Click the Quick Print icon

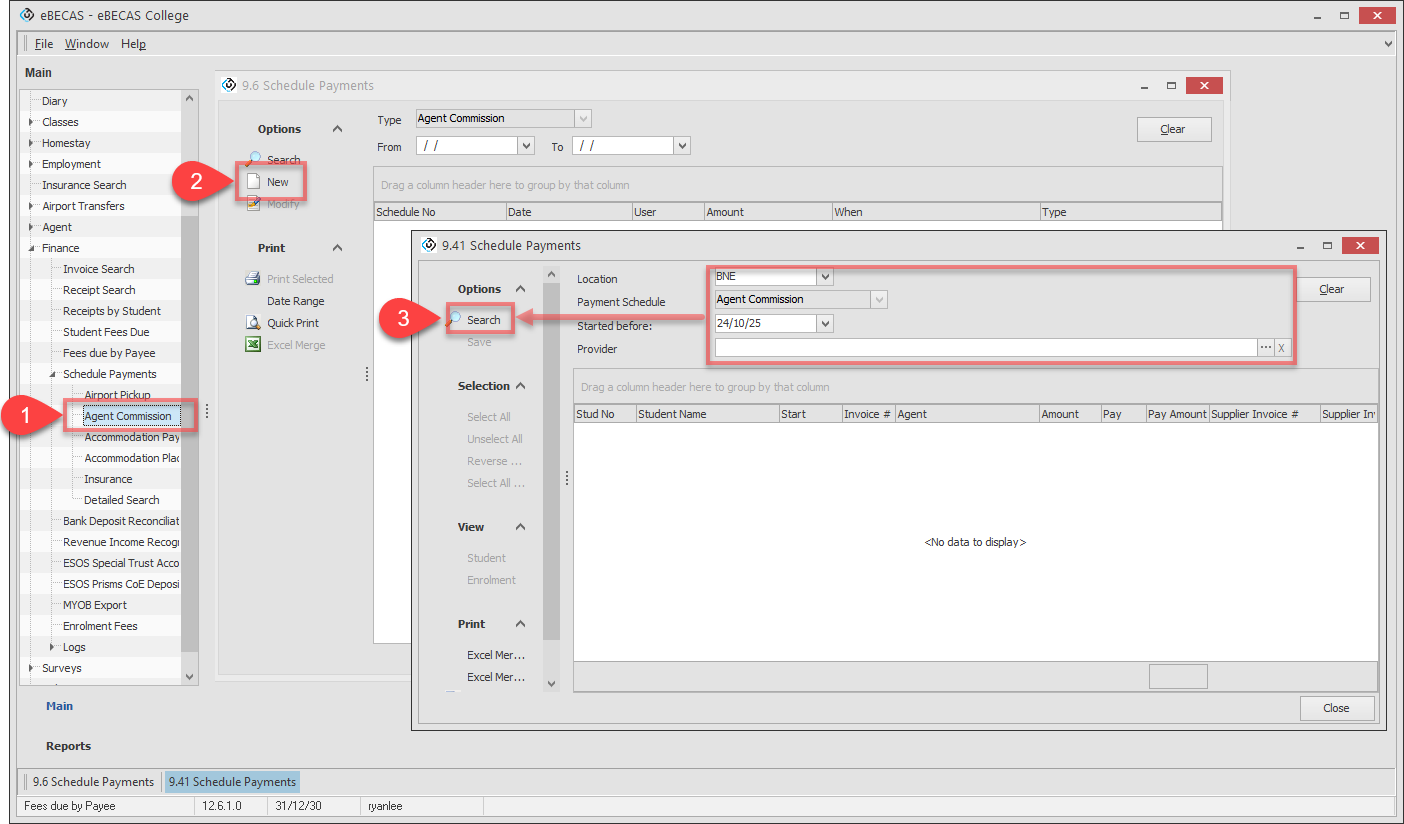254,323
